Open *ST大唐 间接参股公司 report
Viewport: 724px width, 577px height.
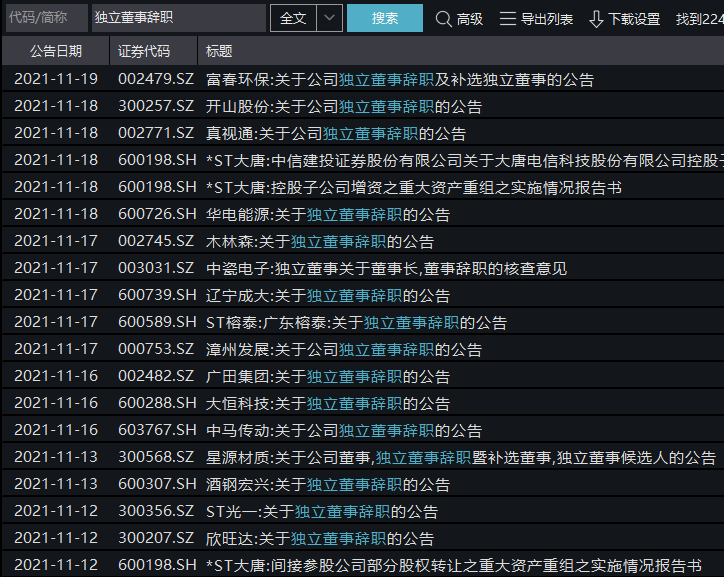point(454,565)
